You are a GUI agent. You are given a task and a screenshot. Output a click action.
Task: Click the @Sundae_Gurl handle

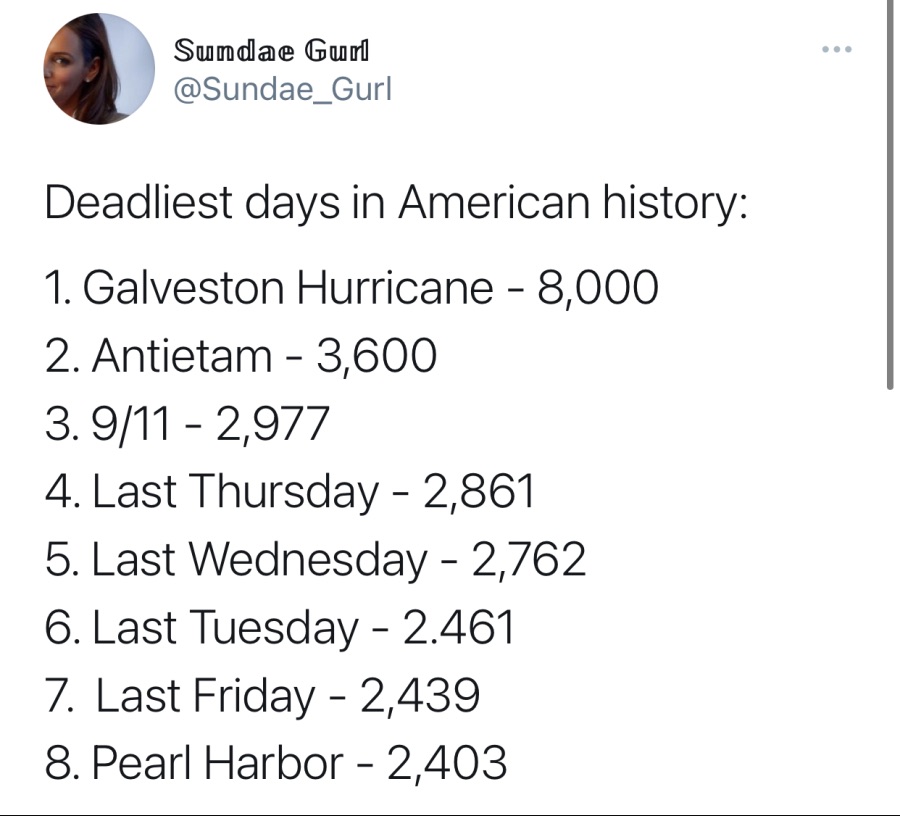coord(282,89)
